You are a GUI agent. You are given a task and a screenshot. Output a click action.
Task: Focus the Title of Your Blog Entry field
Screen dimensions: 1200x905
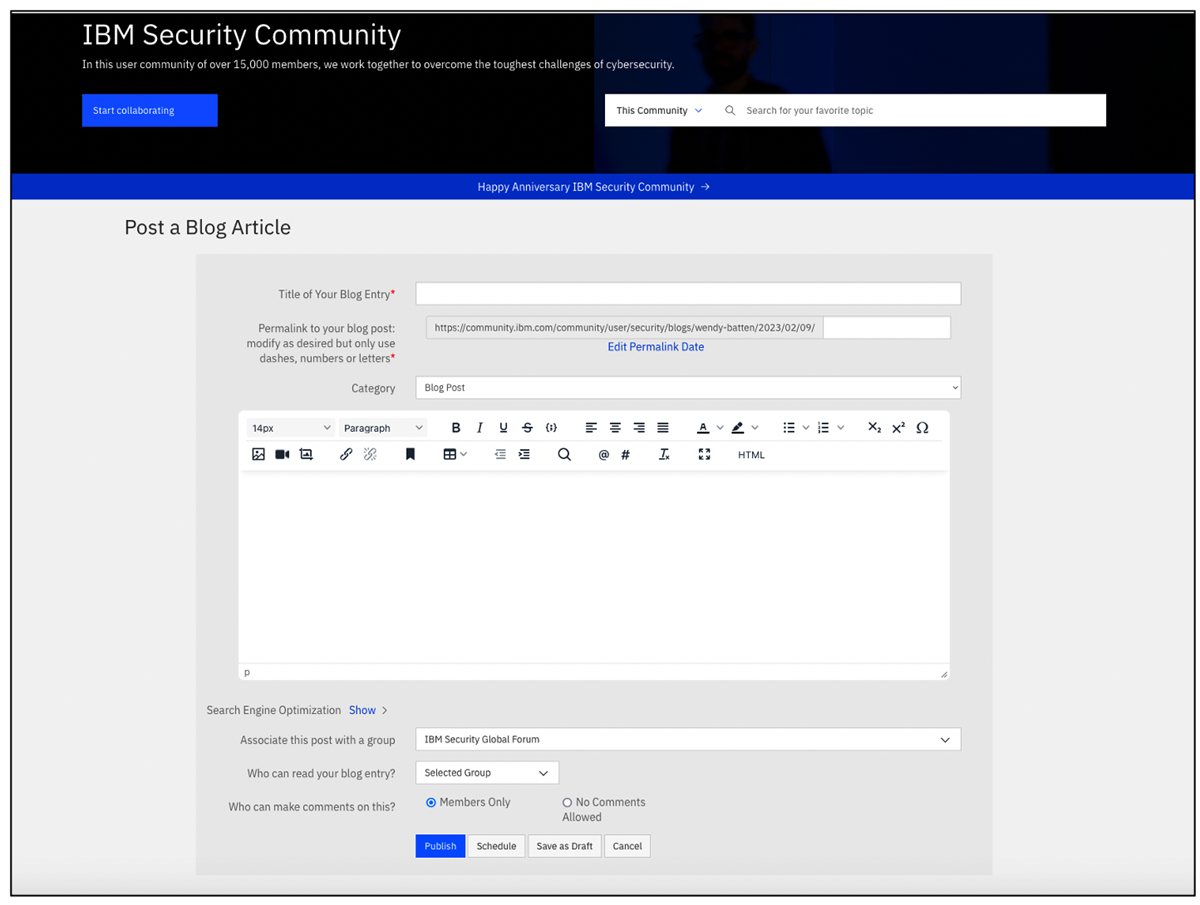click(688, 293)
